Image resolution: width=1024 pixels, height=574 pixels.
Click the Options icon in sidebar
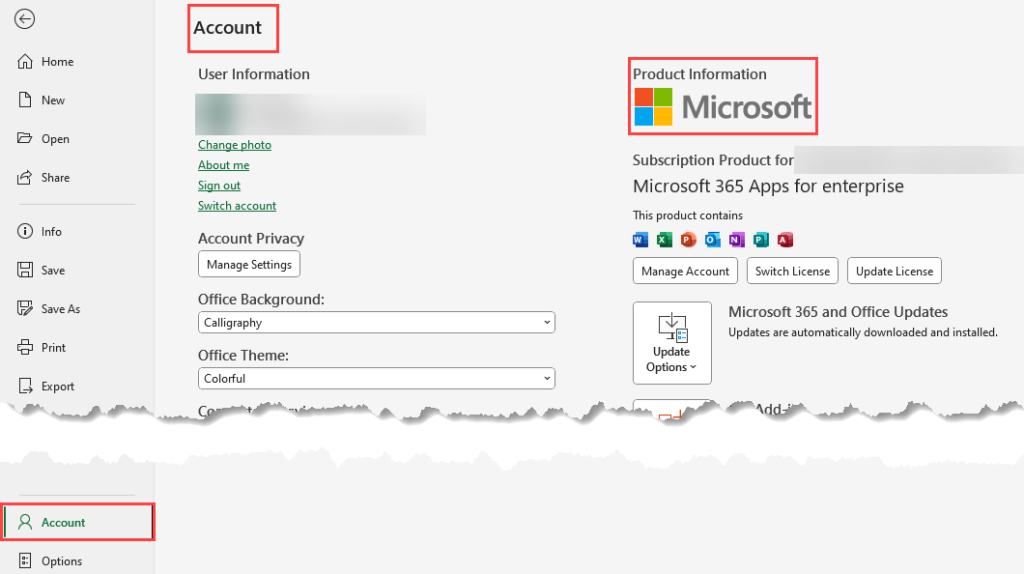tap(25, 561)
